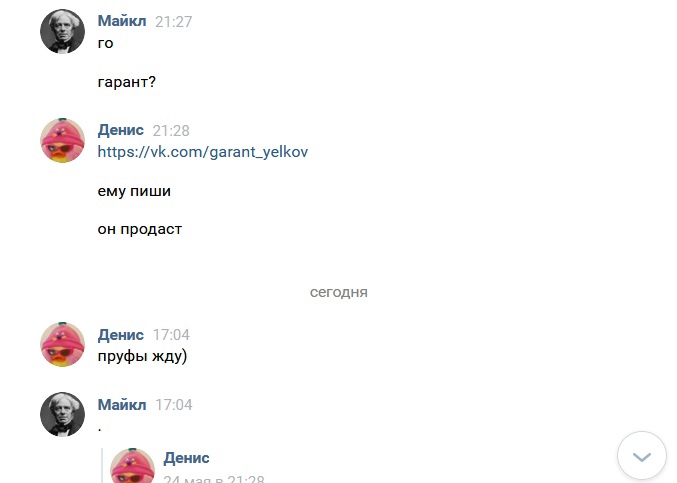
Task: Click Денис's avatar in forwarded message
Action: 131,468
